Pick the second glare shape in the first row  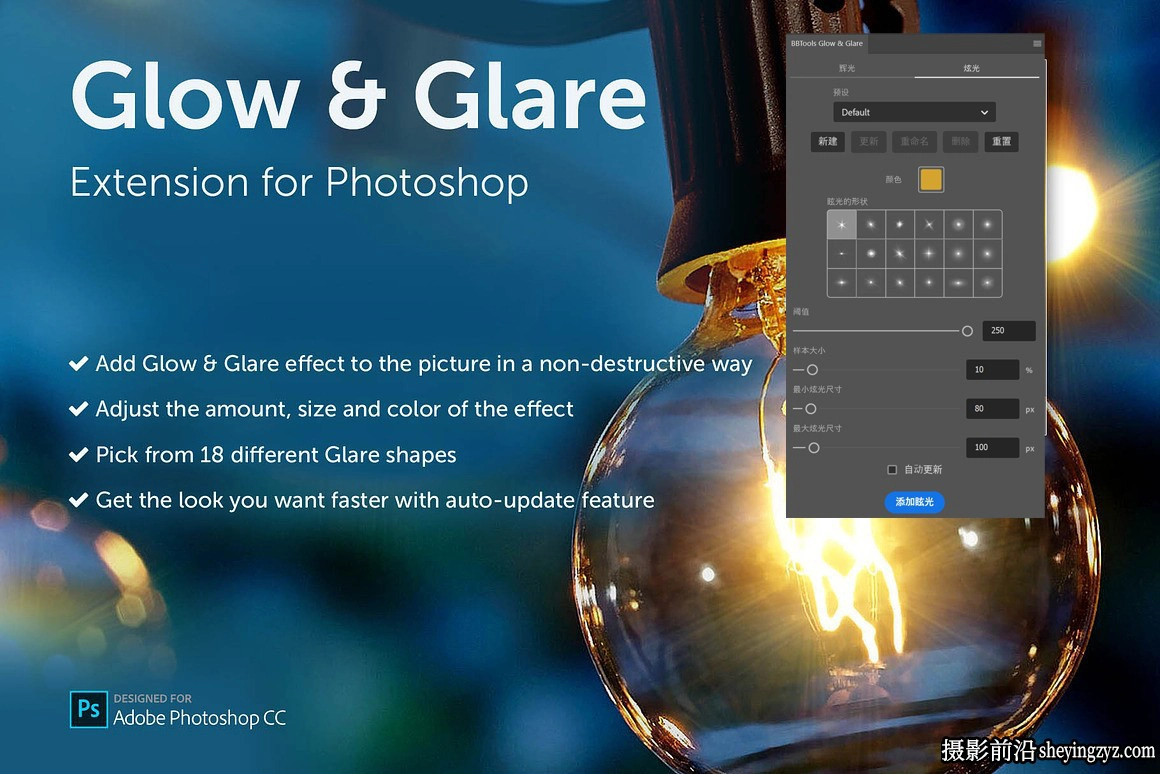pyautogui.click(x=871, y=225)
